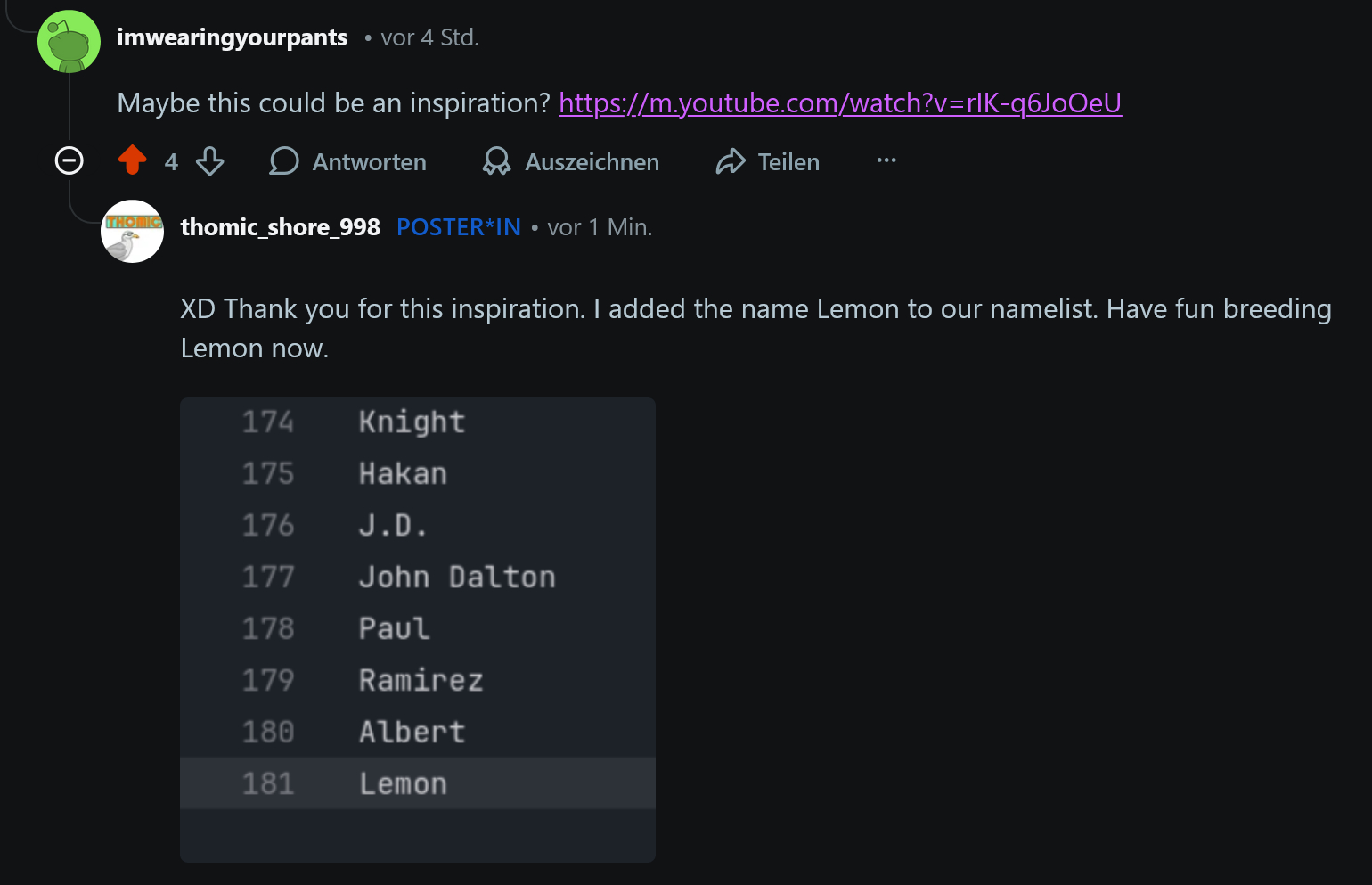Open imwearingyourpants username profile
This screenshot has width=1372, height=885.
click(232, 37)
